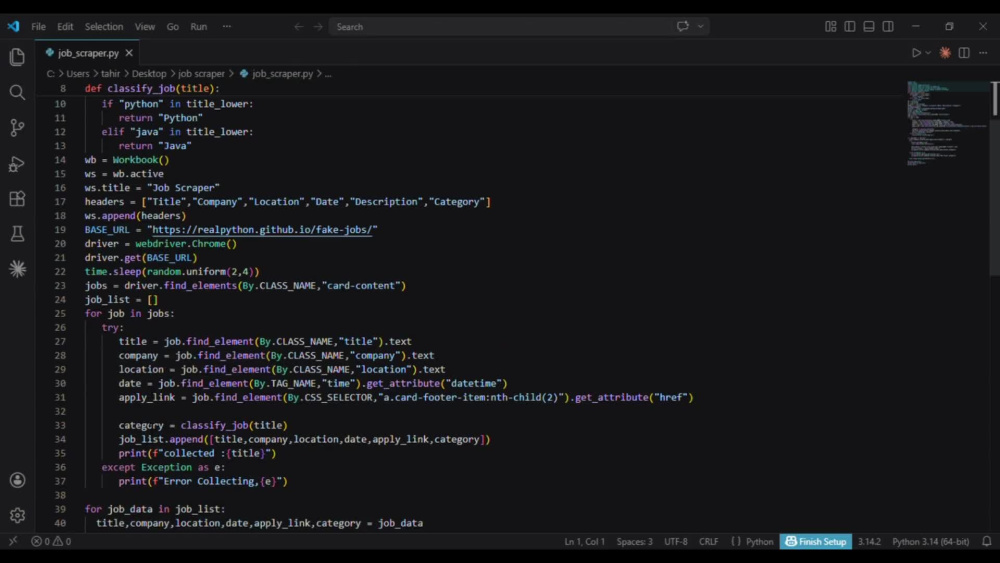1000x563 pixels.
Task: Open run options dropdown beside play button
Action: (x=928, y=53)
